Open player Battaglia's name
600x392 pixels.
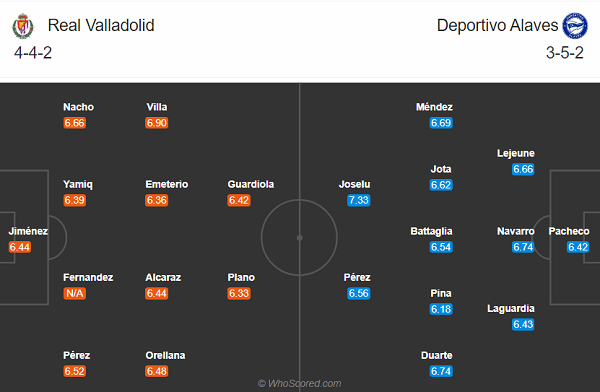(x=431, y=231)
